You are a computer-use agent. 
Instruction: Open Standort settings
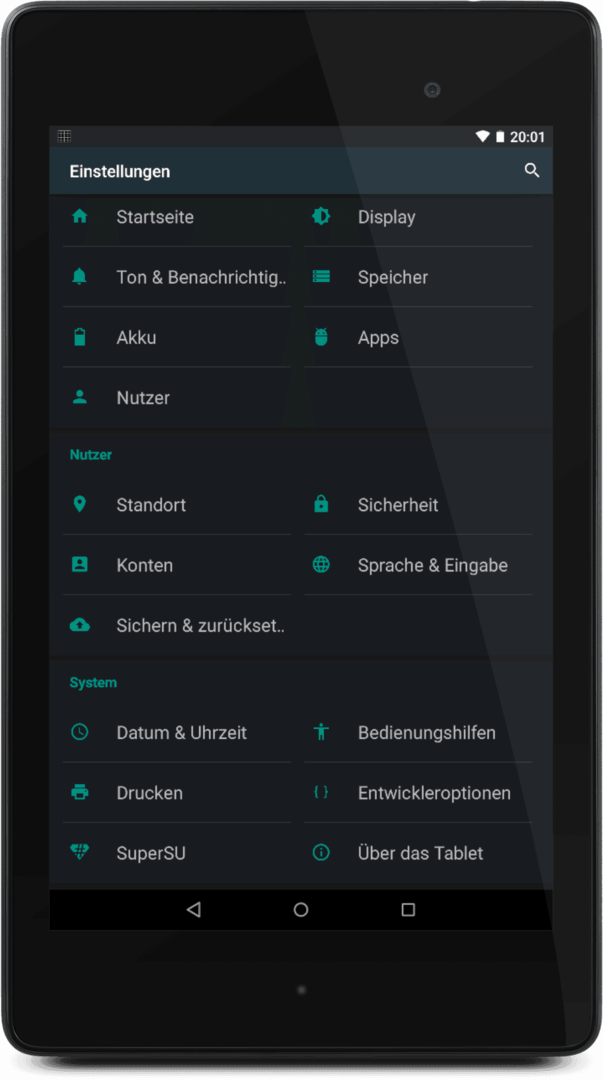[177, 504]
